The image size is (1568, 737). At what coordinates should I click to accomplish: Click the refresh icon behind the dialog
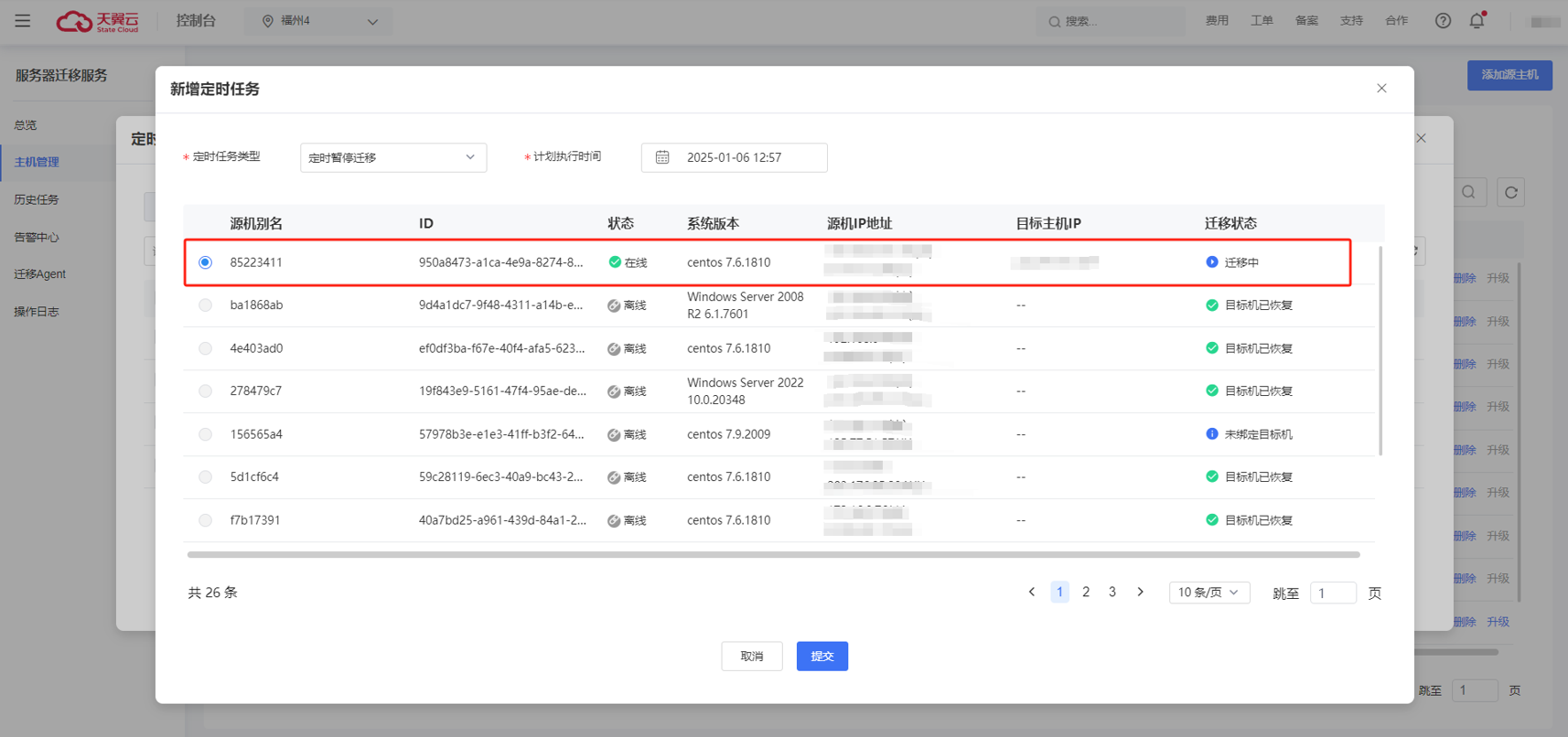coord(1510,192)
